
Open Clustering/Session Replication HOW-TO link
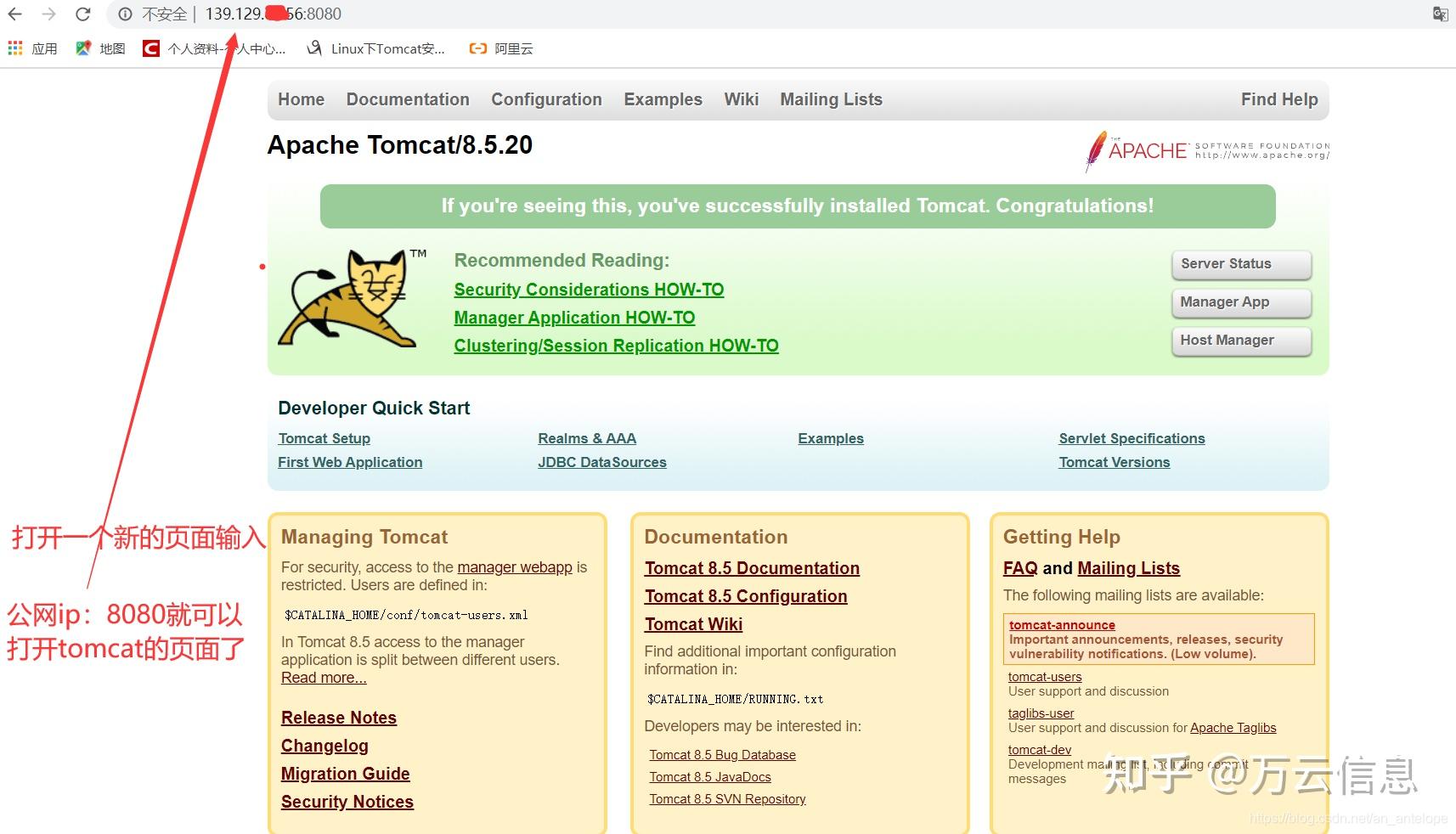616,346
